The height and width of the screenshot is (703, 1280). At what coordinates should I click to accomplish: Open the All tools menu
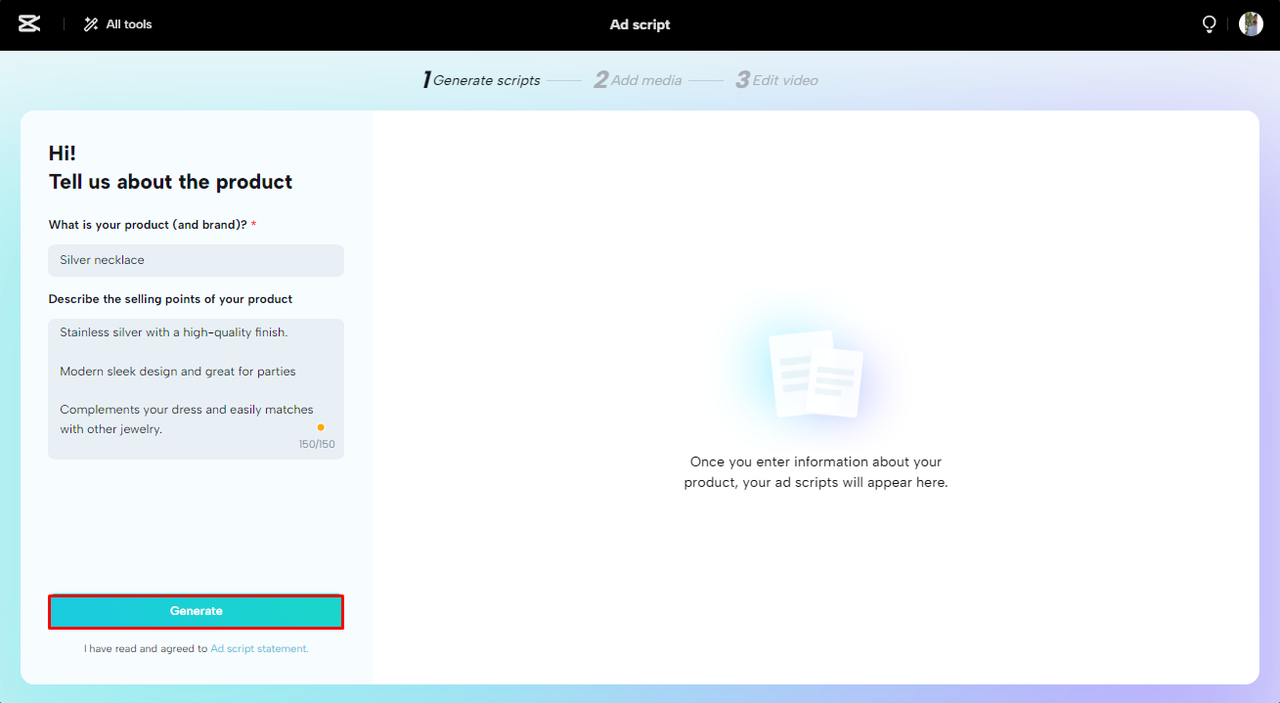(118, 24)
